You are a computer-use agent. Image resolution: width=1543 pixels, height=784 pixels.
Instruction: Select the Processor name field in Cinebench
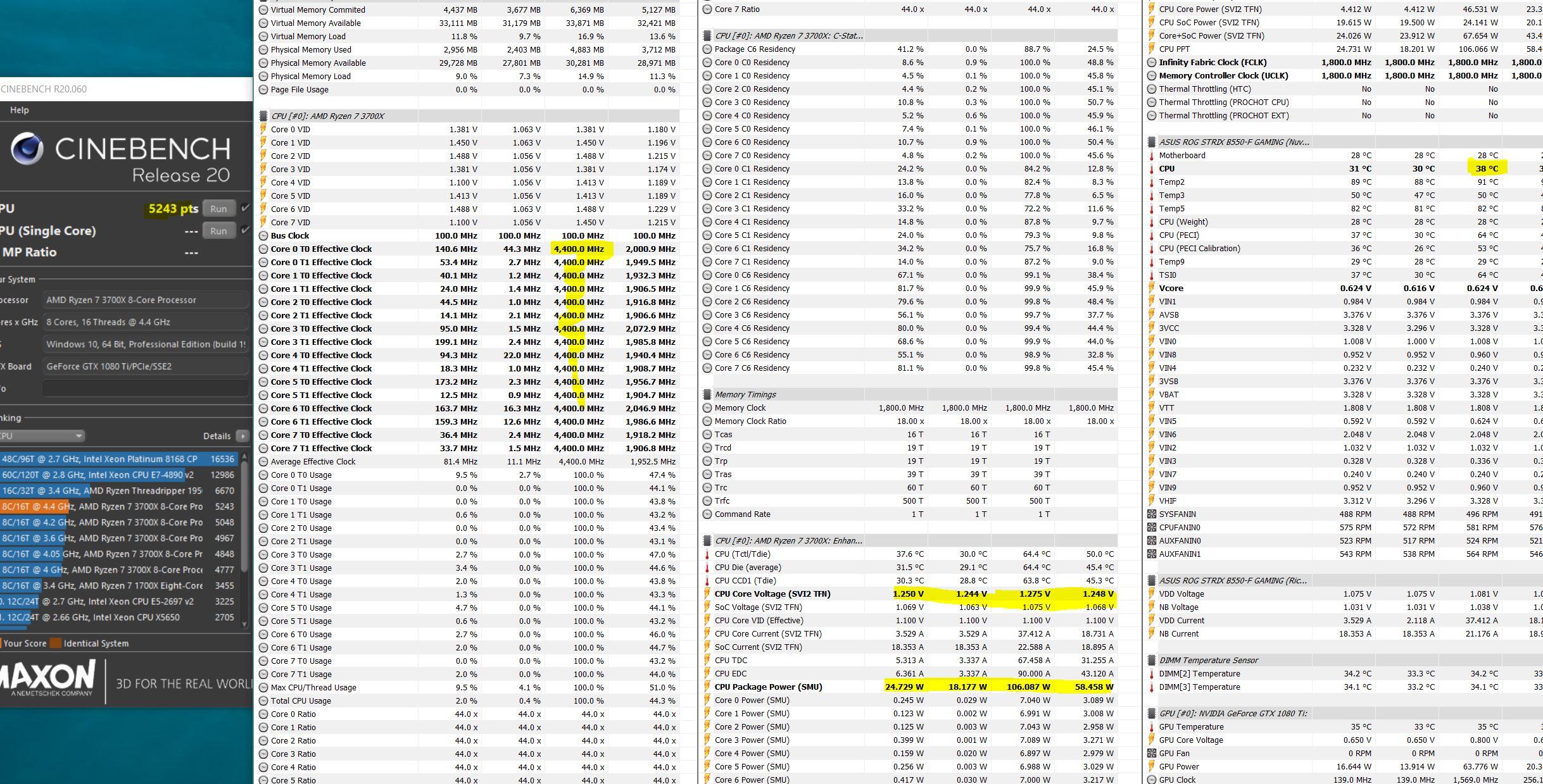[x=146, y=300]
